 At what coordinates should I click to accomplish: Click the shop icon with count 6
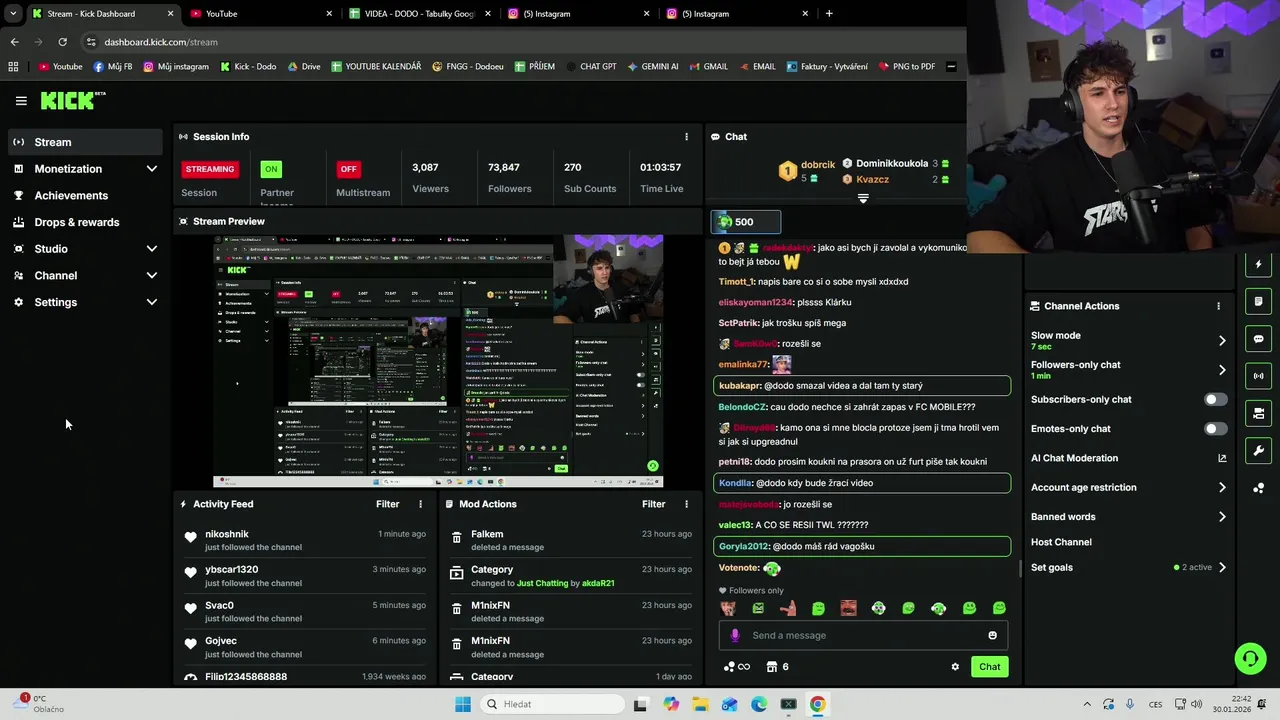point(778,667)
